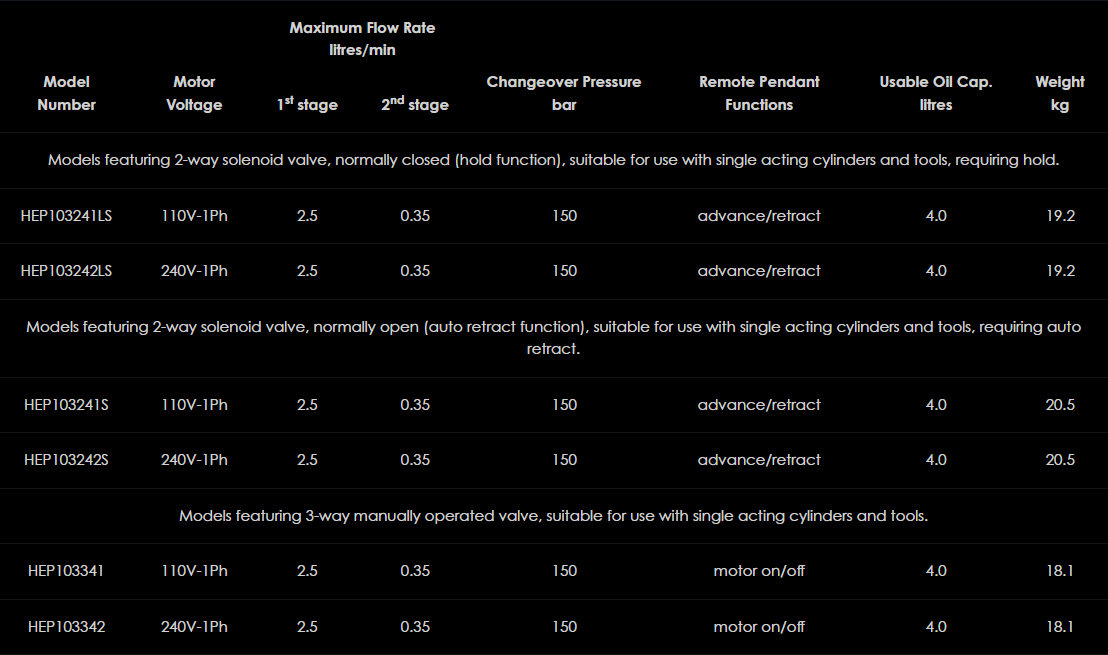Image resolution: width=1108 pixels, height=655 pixels.
Task: Select the Changeover Pressure bar header
Action: click(564, 93)
